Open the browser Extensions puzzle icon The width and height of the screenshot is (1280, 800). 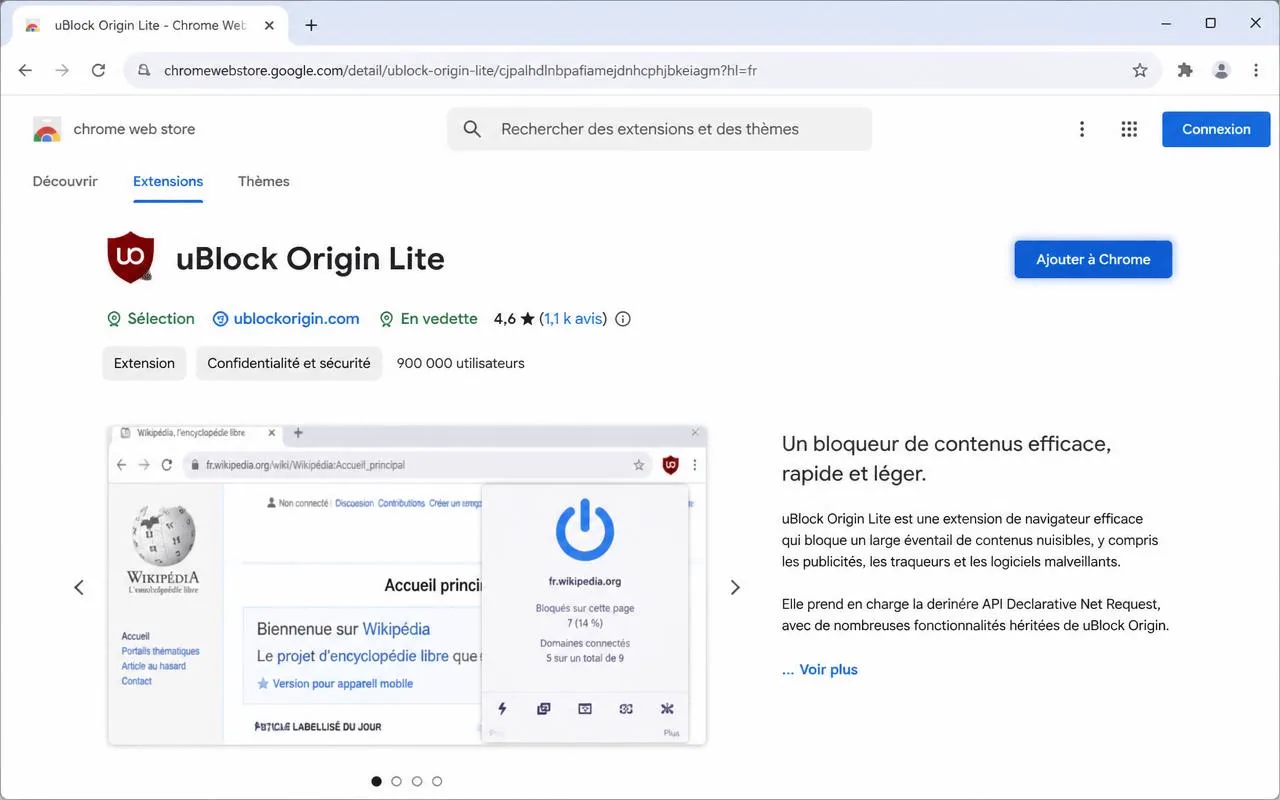point(1185,70)
